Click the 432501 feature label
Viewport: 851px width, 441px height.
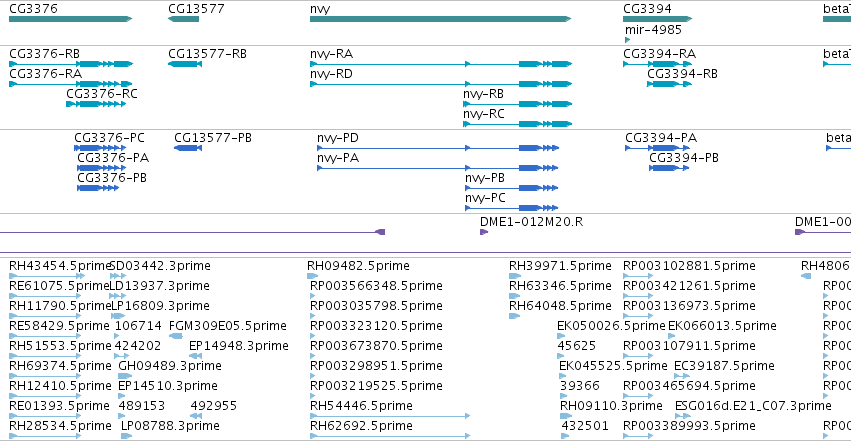coord(585,426)
